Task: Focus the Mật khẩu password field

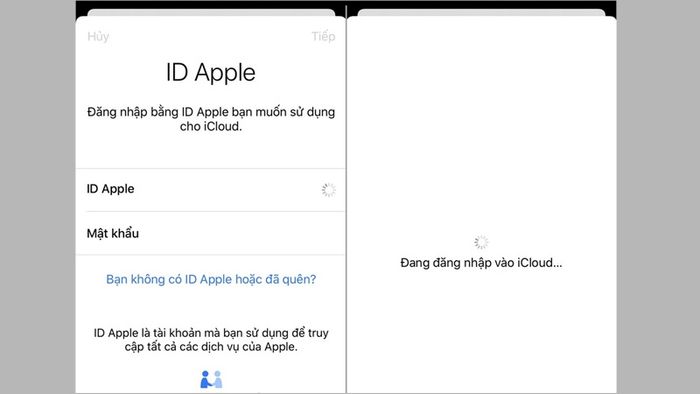Action: (211, 233)
